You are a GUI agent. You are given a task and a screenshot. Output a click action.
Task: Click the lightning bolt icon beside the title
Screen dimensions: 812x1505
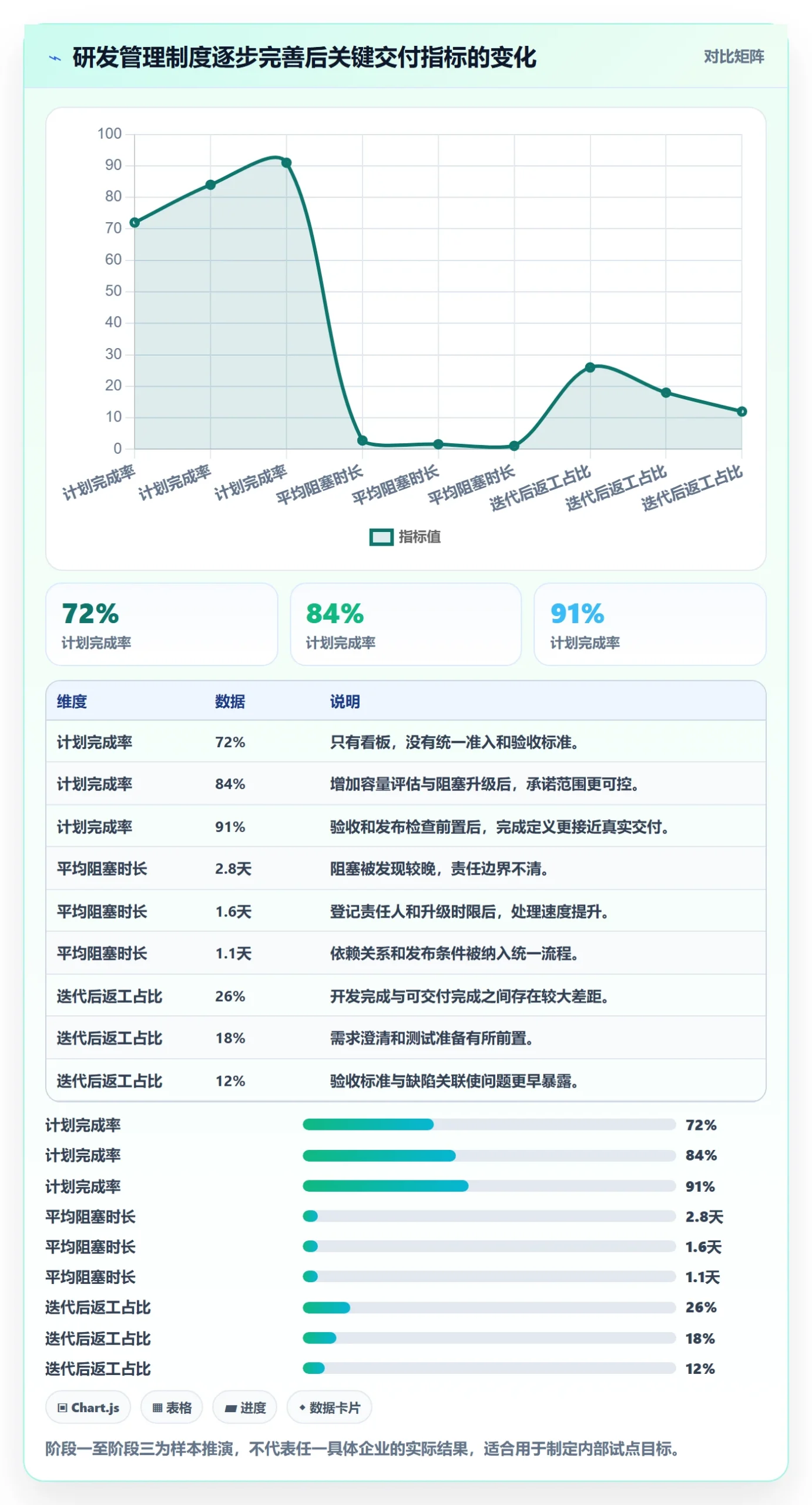point(55,58)
